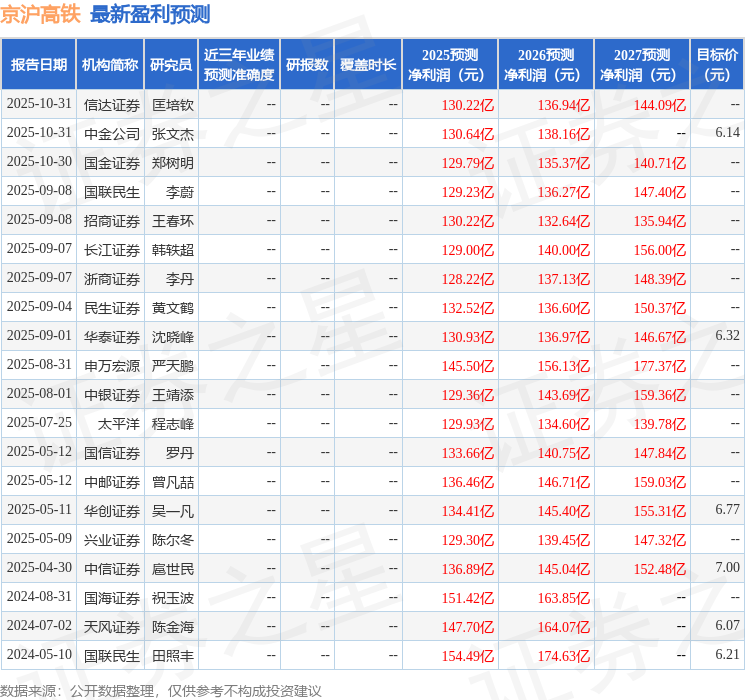The image size is (745, 700).
Task: Click the 最新盈利预测 heading
Action: pos(150,14)
